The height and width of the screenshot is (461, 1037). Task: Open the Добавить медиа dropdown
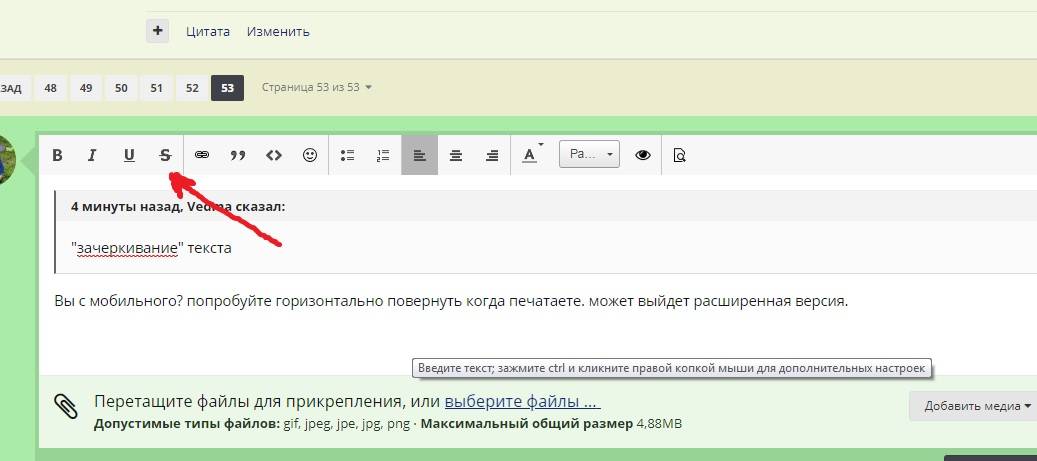click(x=972, y=405)
